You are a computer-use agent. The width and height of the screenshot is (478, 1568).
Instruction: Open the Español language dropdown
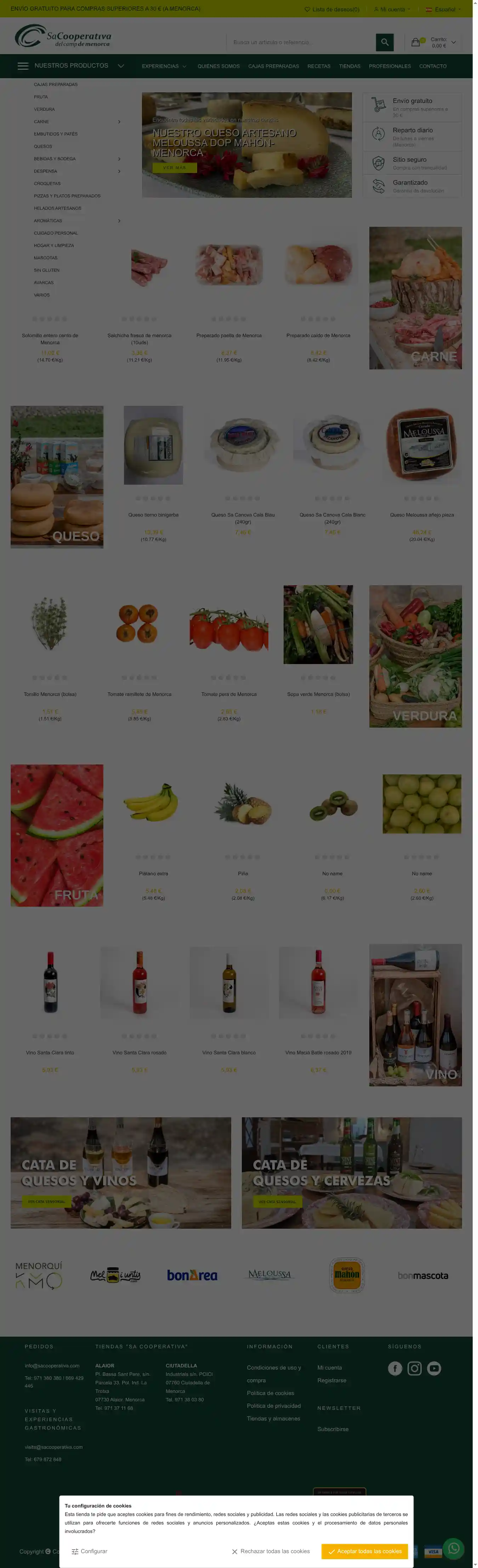443,9
